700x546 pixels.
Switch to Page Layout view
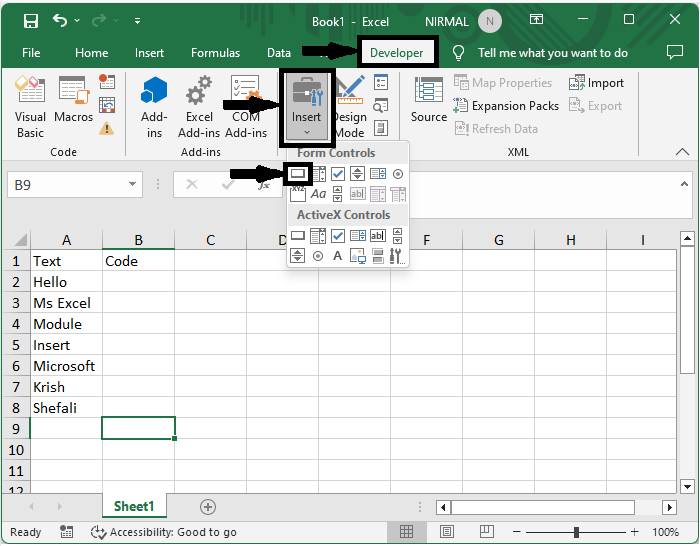click(446, 531)
